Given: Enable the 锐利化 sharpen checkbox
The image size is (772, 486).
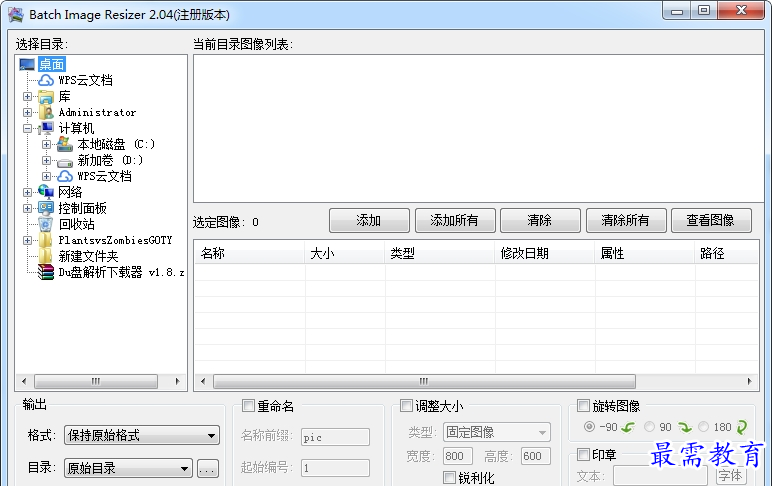Looking at the screenshot, I should pyautogui.click(x=450, y=477).
